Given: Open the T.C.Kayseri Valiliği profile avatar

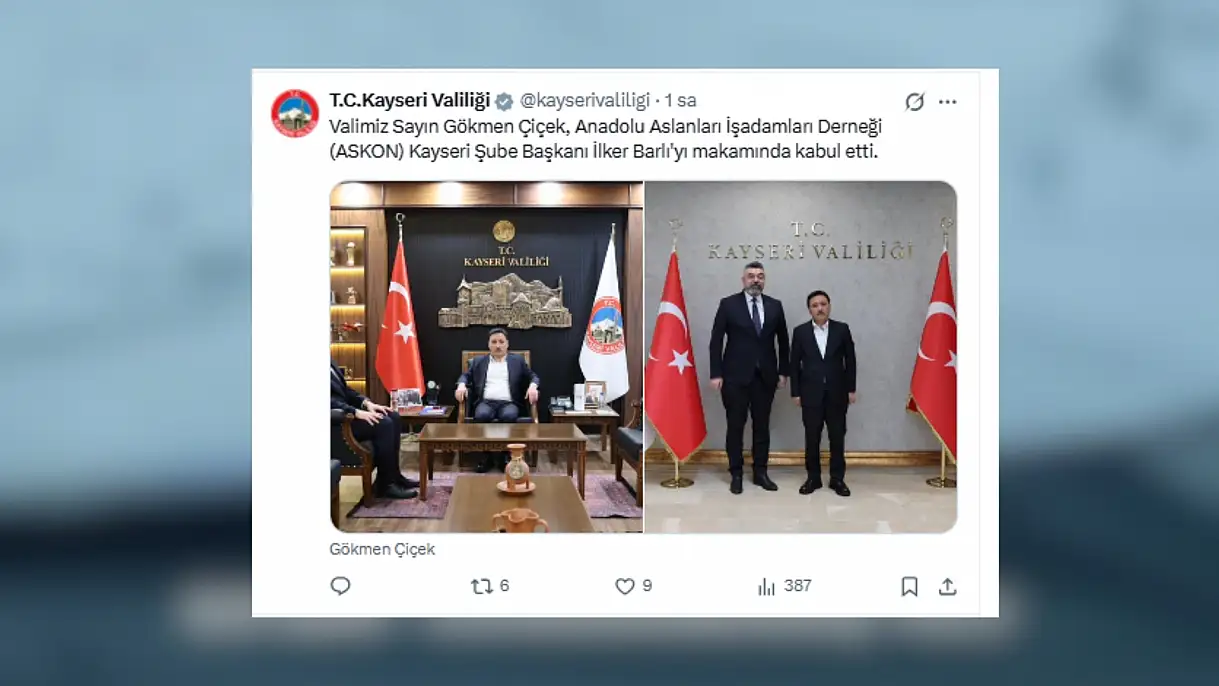Looking at the screenshot, I should (x=295, y=113).
